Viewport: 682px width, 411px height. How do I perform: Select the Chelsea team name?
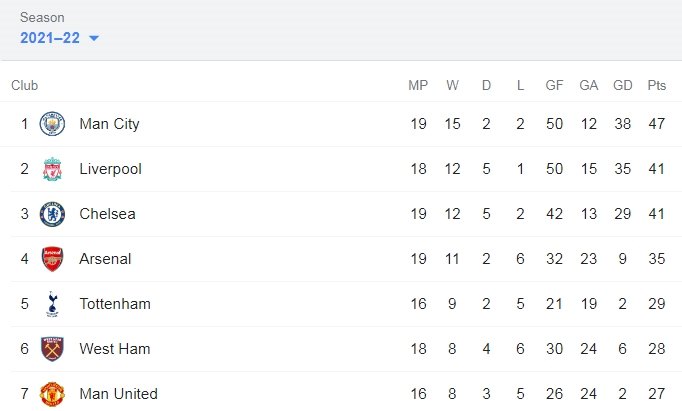pos(107,214)
